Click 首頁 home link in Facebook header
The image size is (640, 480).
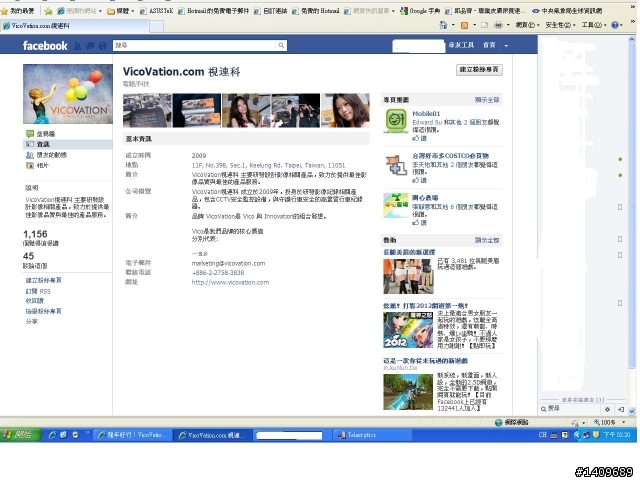tap(489, 45)
